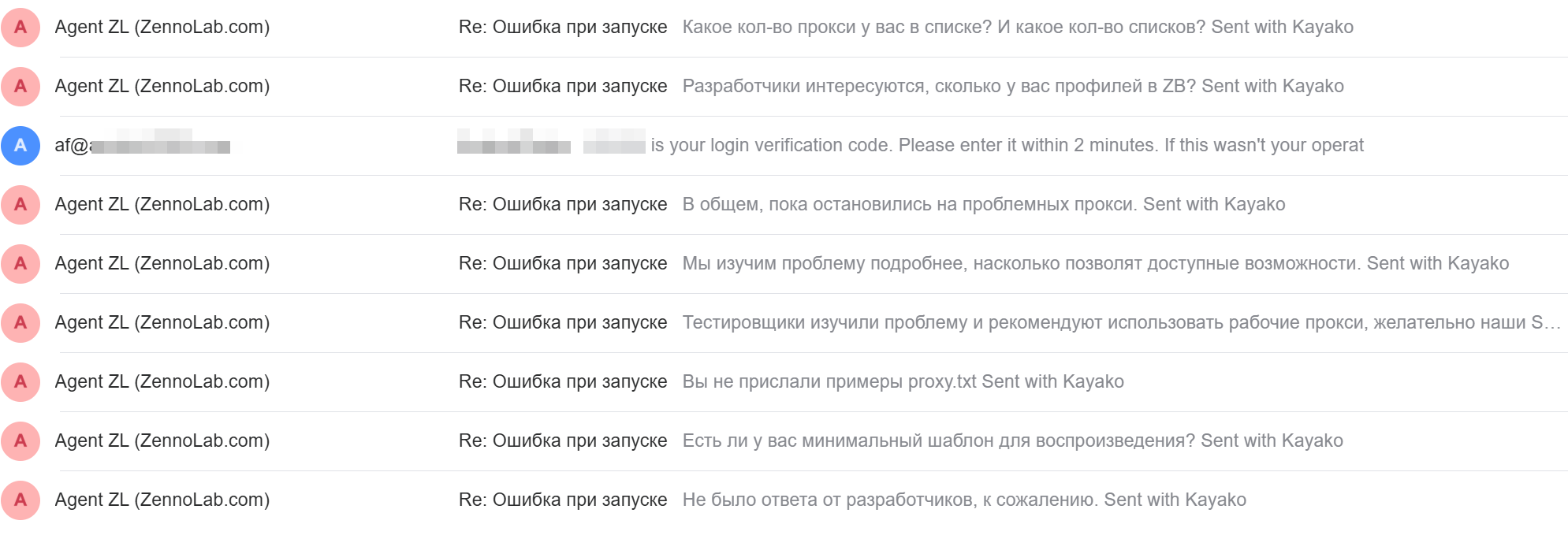Click avatar of 'Не было ответа' email
The image size is (1568, 539).
click(20, 500)
